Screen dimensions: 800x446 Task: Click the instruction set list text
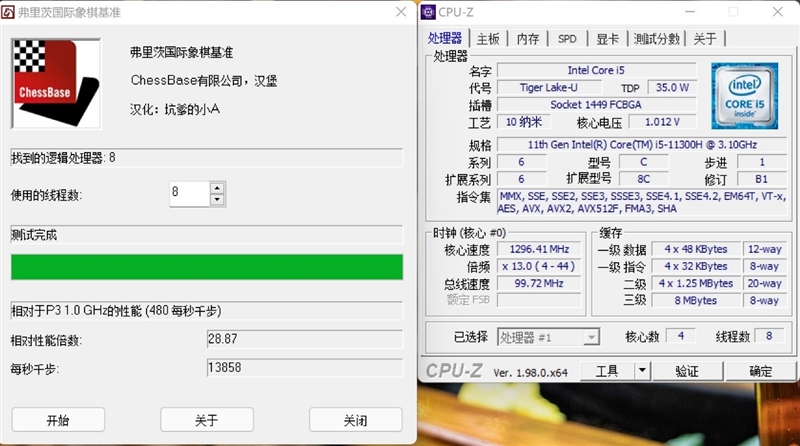(x=642, y=202)
